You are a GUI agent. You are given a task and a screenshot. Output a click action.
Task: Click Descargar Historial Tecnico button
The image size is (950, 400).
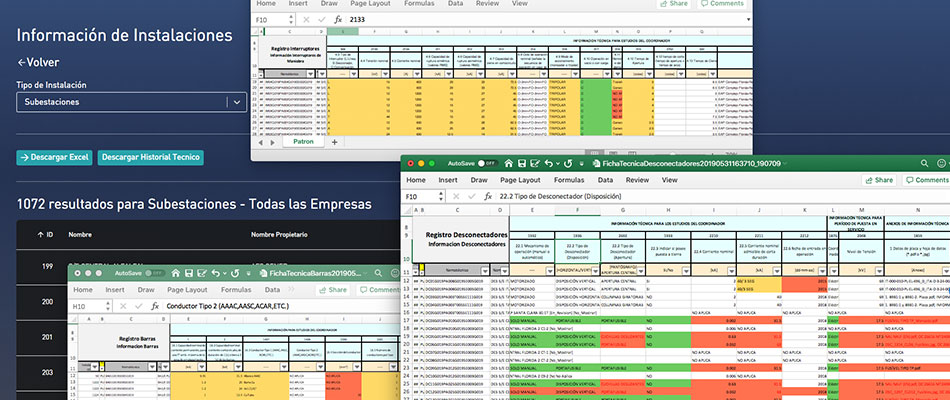151,158
